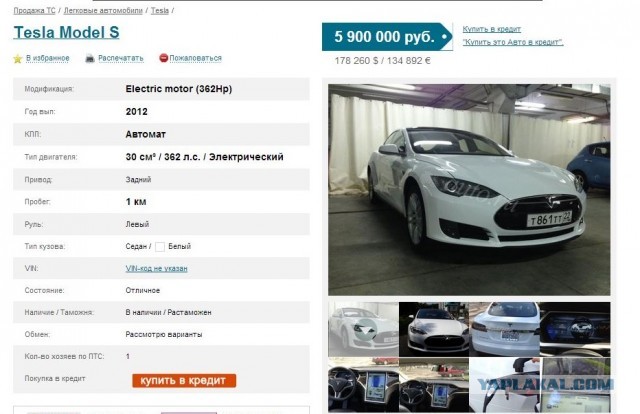Click the printer icon
This screenshot has height=414, width=640.
click(x=90, y=59)
